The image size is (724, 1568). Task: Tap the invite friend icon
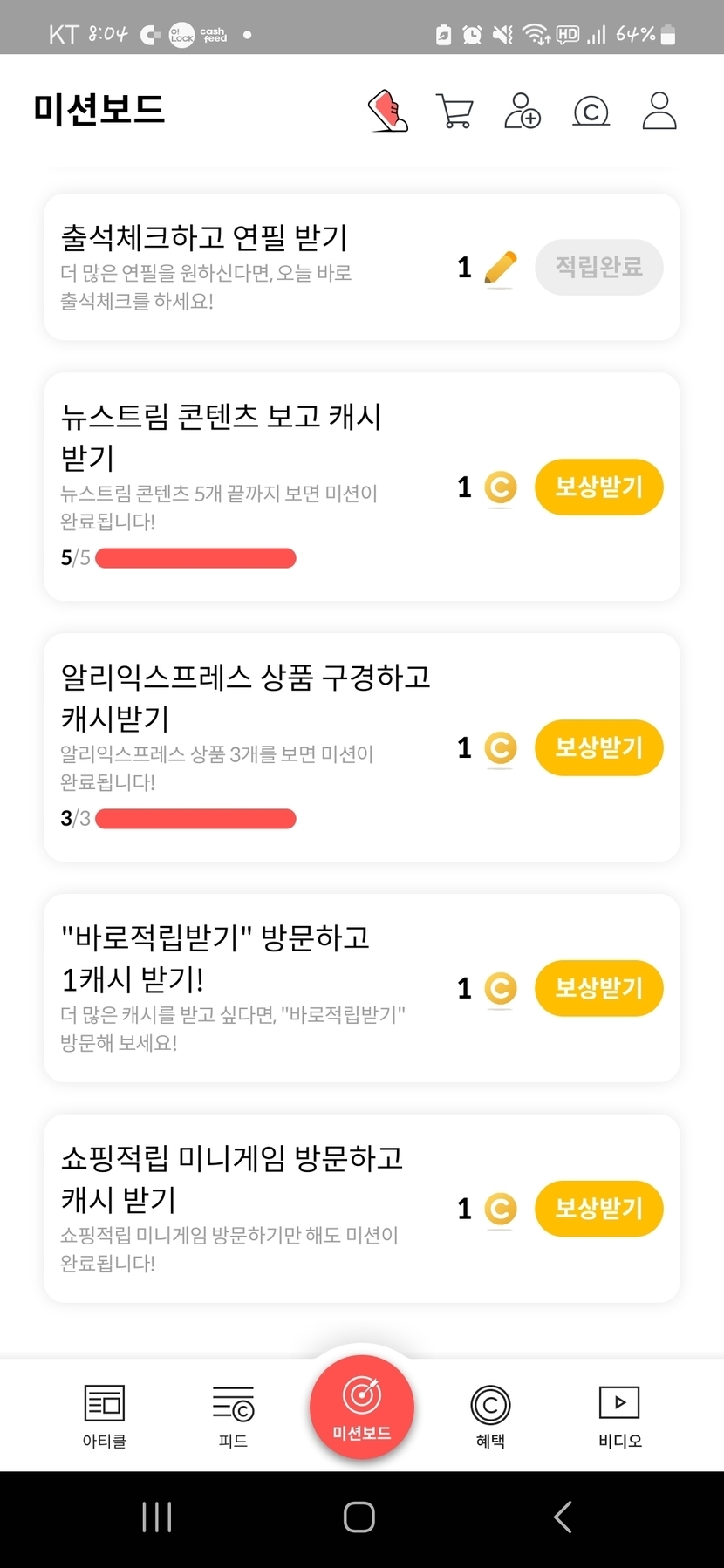tap(522, 112)
